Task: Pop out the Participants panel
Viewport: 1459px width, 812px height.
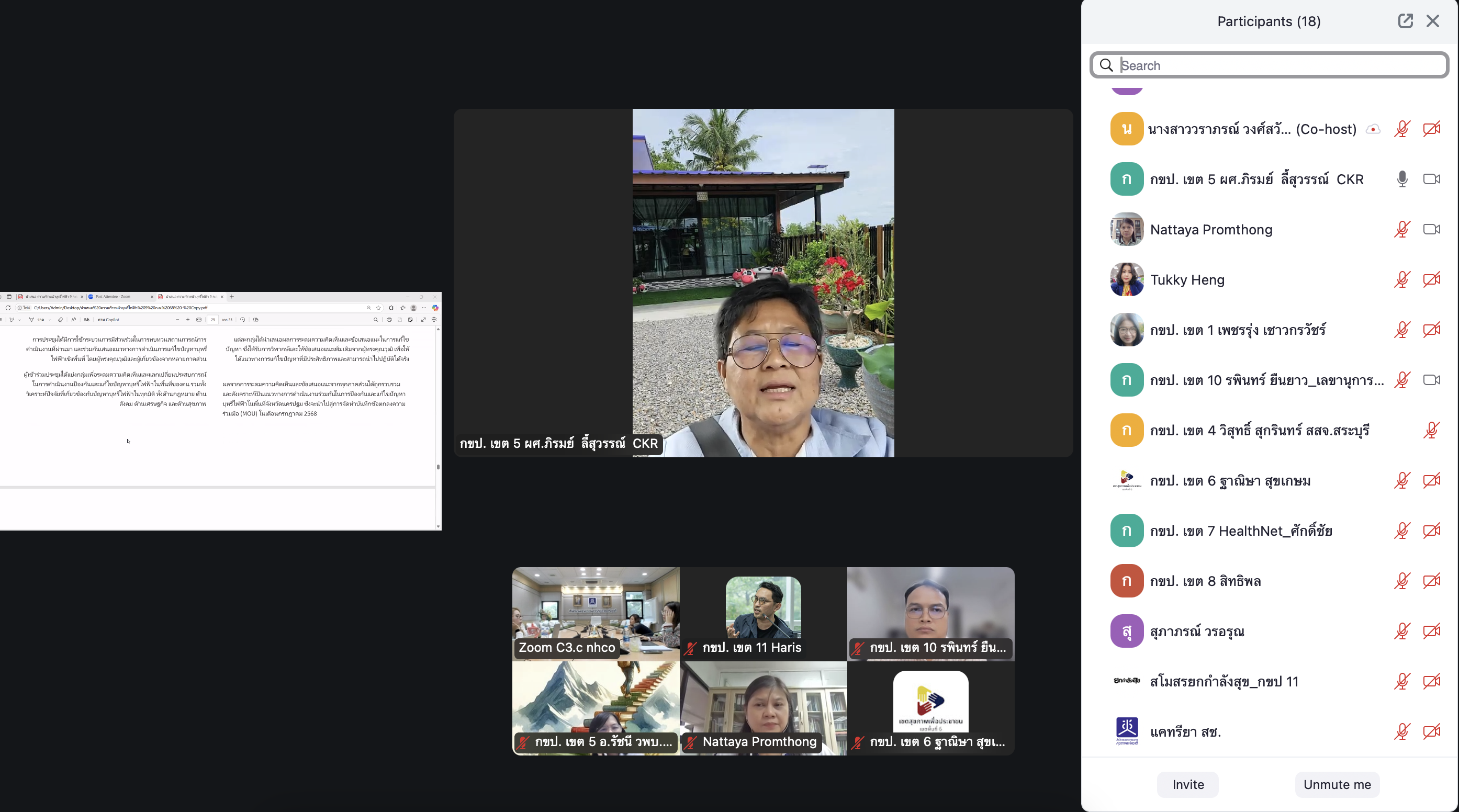Action: (1405, 21)
